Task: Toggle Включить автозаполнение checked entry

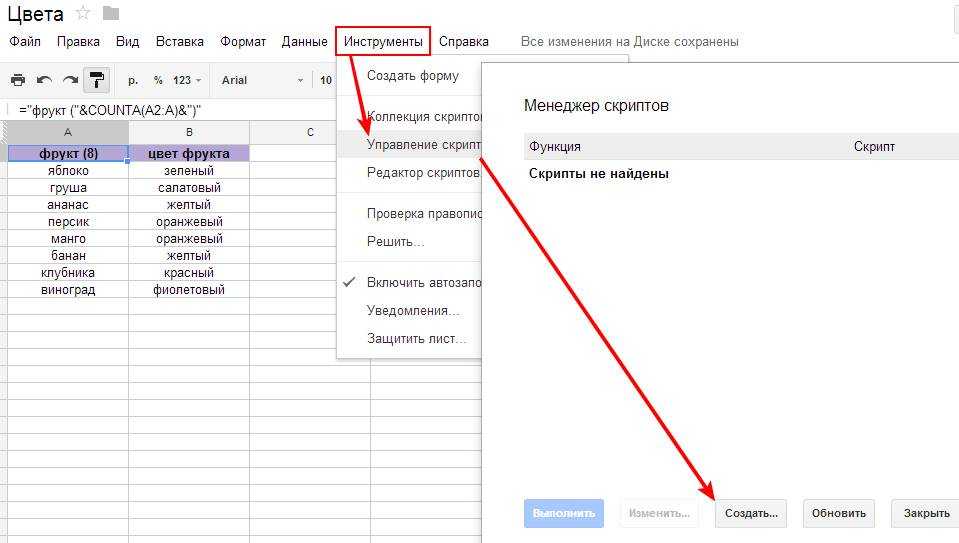Action: pyautogui.click(x=410, y=283)
